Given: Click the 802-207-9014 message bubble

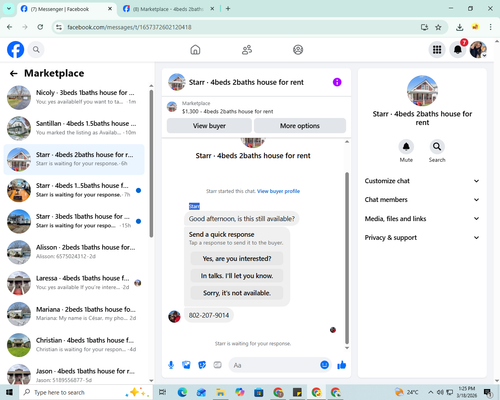Looking at the screenshot, I should pyautogui.click(x=209, y=315).
